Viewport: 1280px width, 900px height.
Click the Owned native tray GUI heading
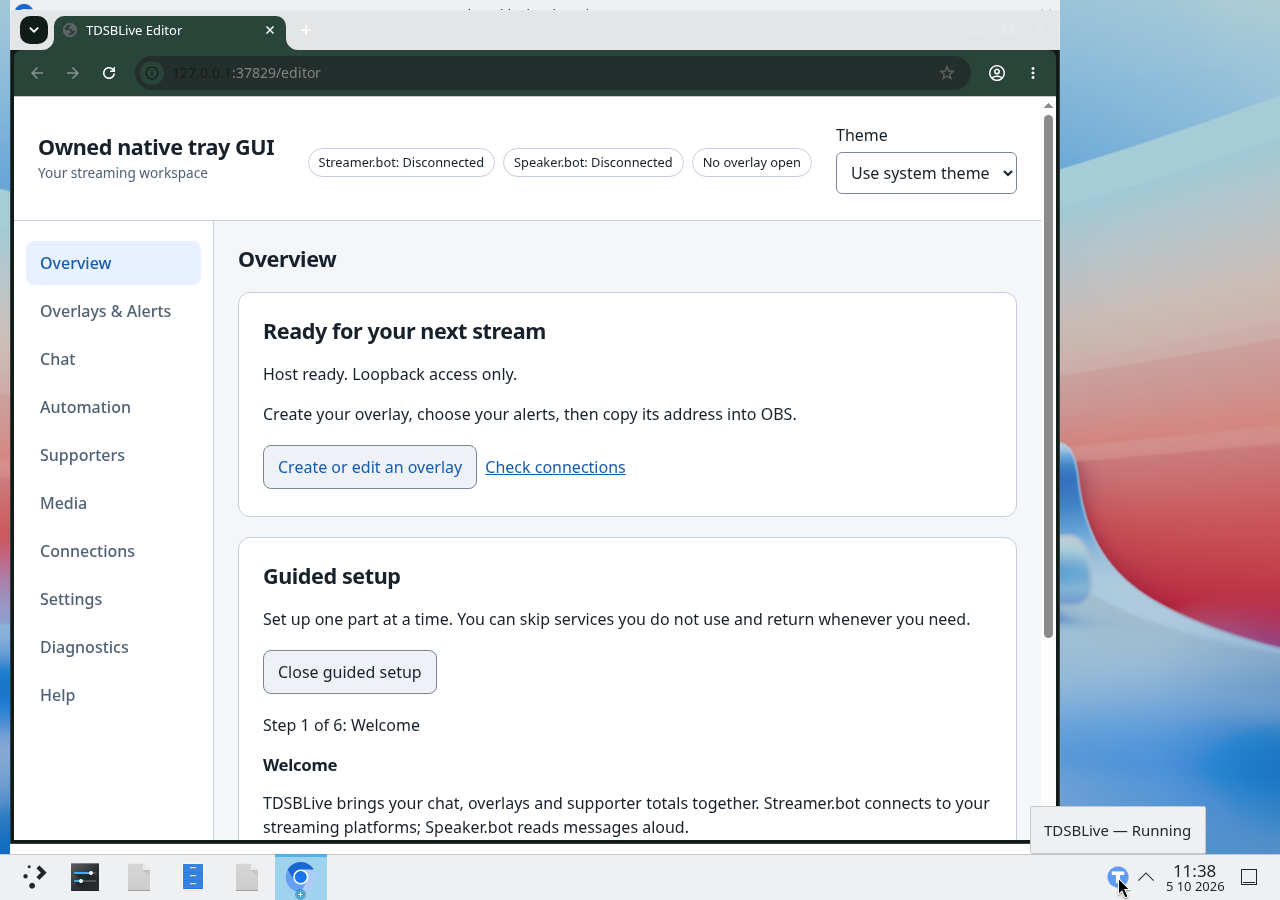coord(156,147)
